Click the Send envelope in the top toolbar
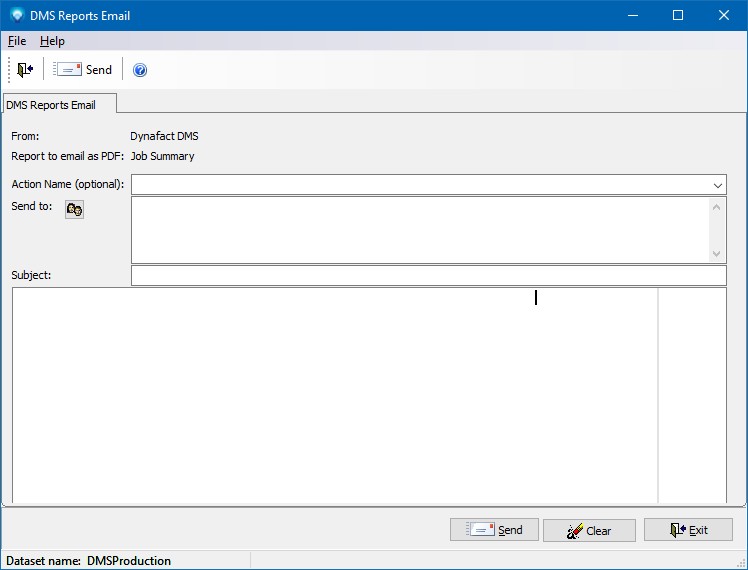The image size is (748, 570). 83,69
